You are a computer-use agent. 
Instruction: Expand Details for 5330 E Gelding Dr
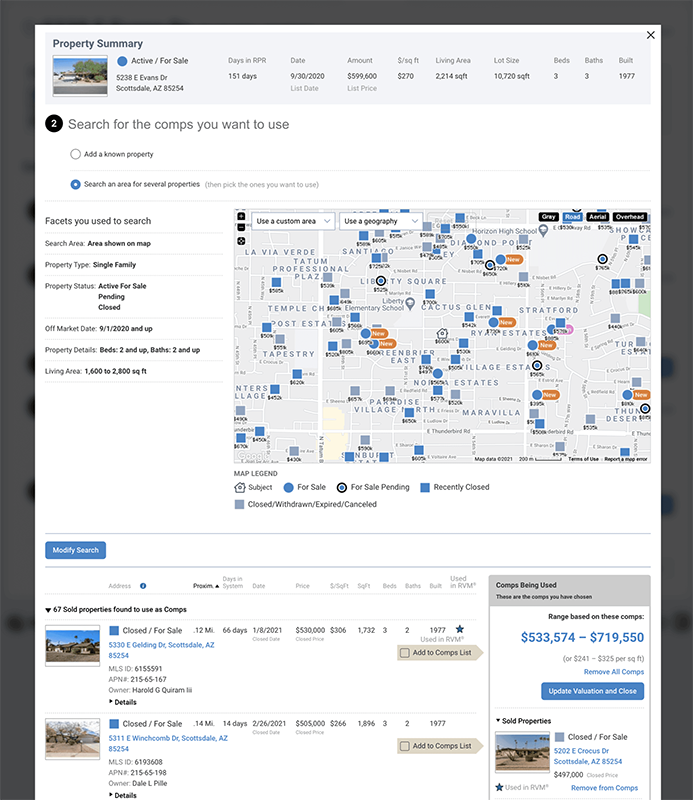click(x=122, y=702)
